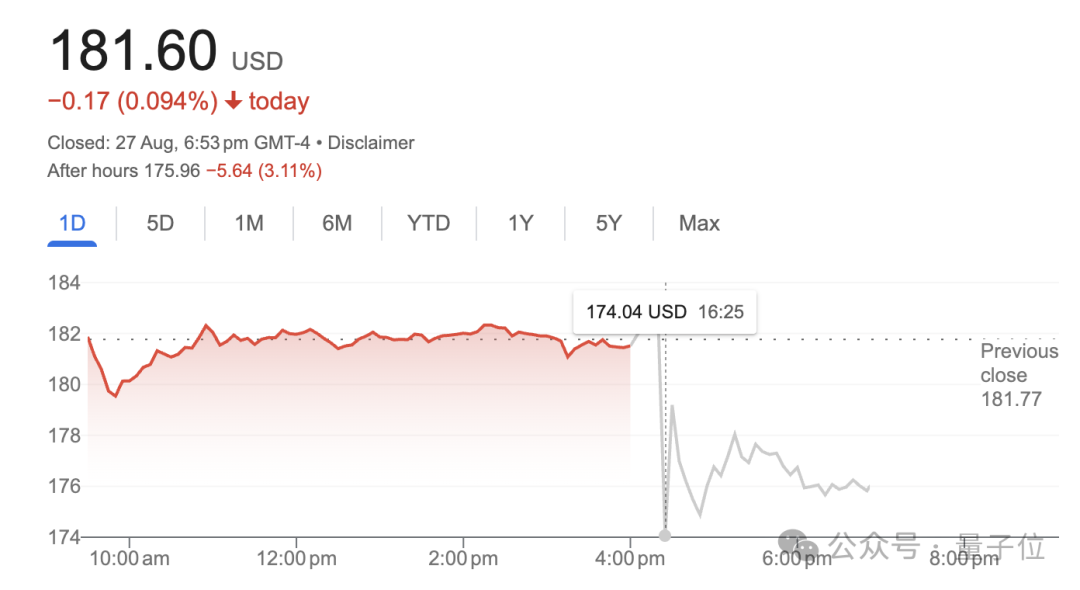Select the Max range tab
Viewport: 1080px width, 590px height.
pyautogui.click(x=699, y=223)
